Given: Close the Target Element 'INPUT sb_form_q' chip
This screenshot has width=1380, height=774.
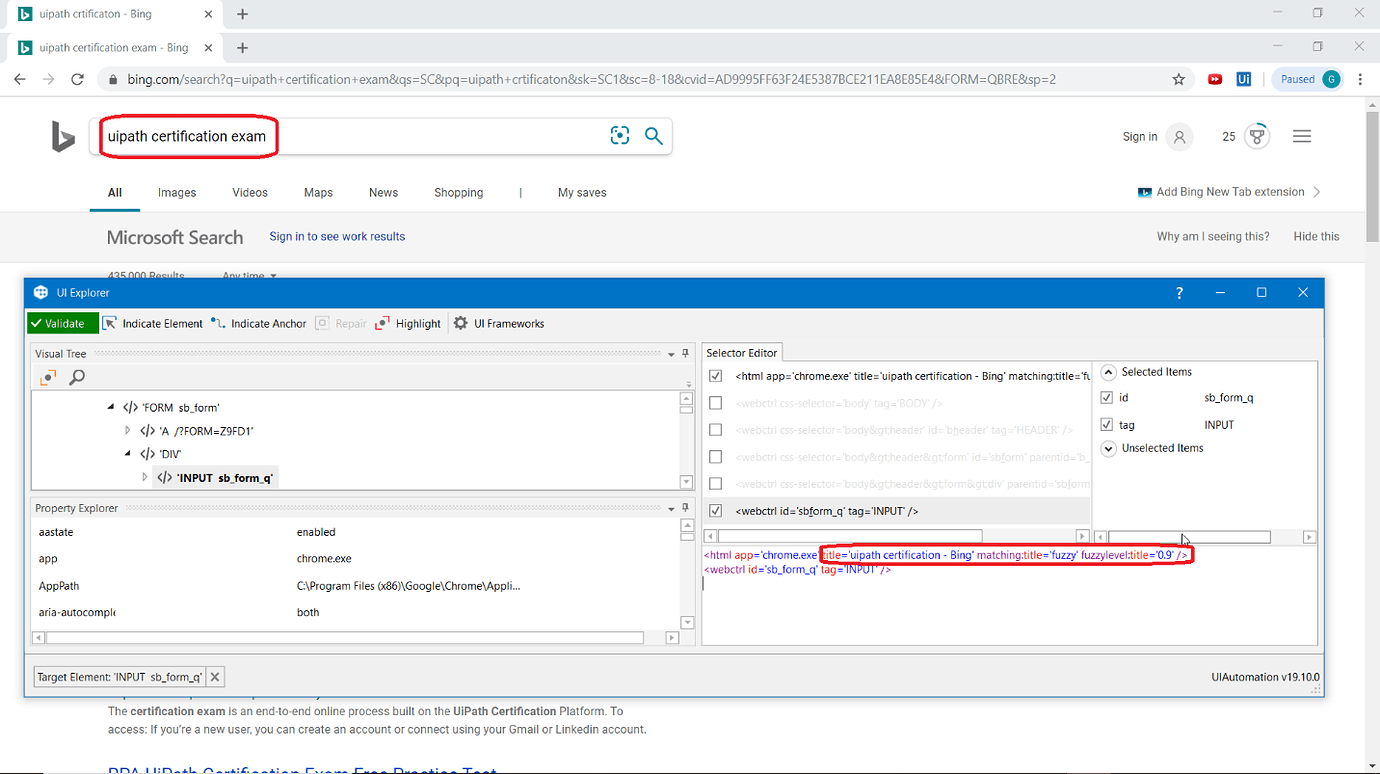Looking at the screenshot, I should click(x=214, y=676).
